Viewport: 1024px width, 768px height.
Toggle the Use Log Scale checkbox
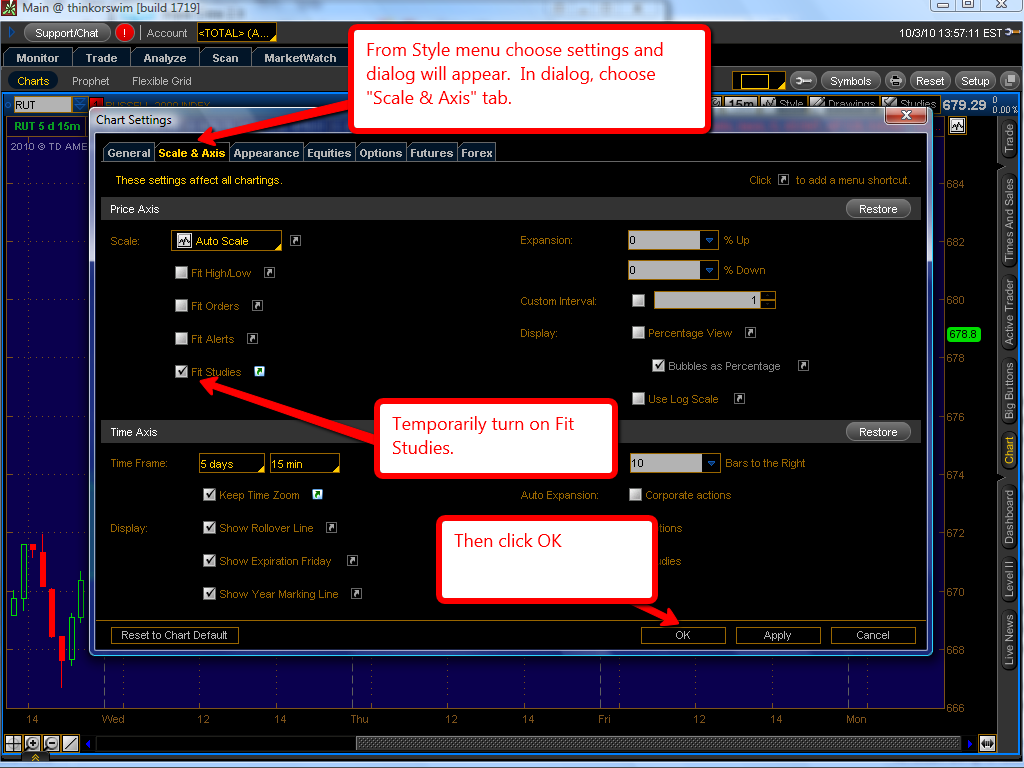[638, 399]
